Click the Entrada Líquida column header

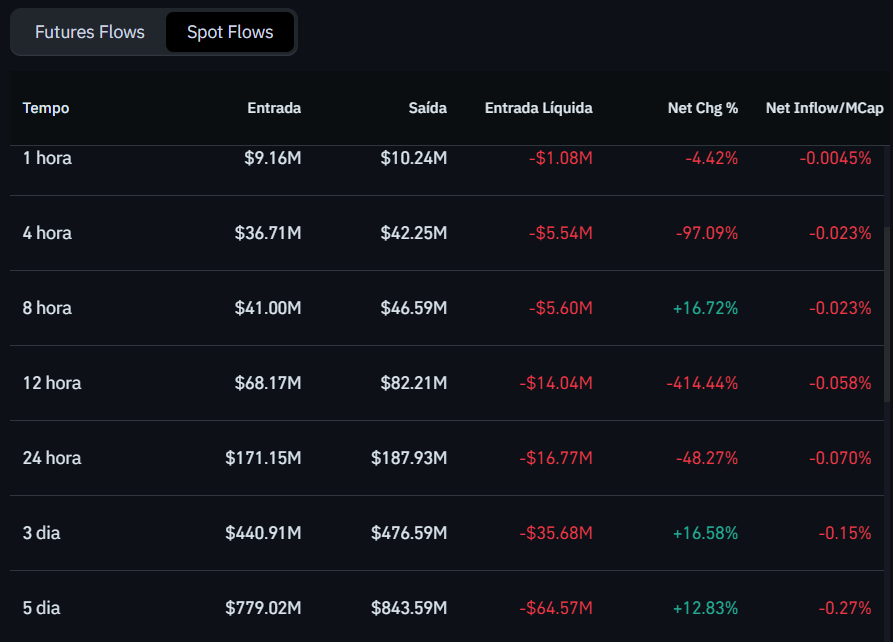(x=538, y=108)
